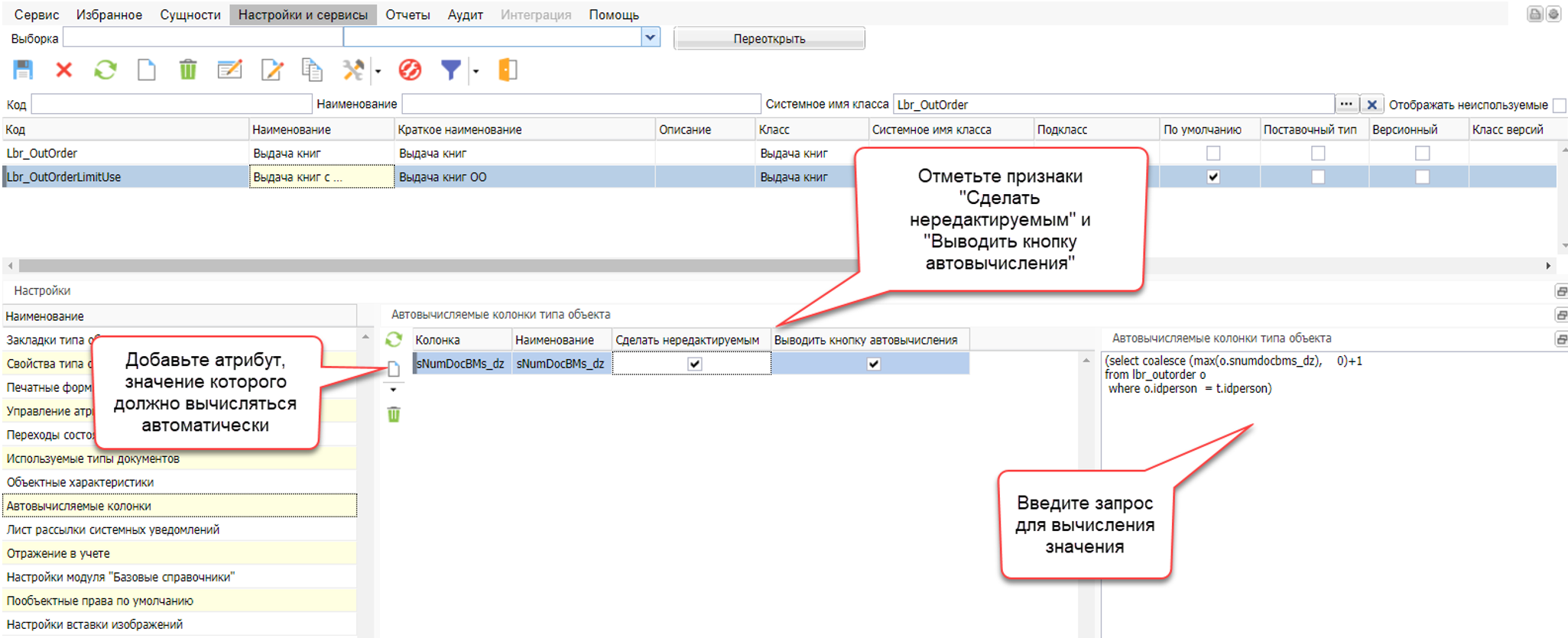Delete column using trash icon beside sNumDocBMs_dz
Image resolution: width=1568 pixels, height=638 pixels.
click(394, 414)
